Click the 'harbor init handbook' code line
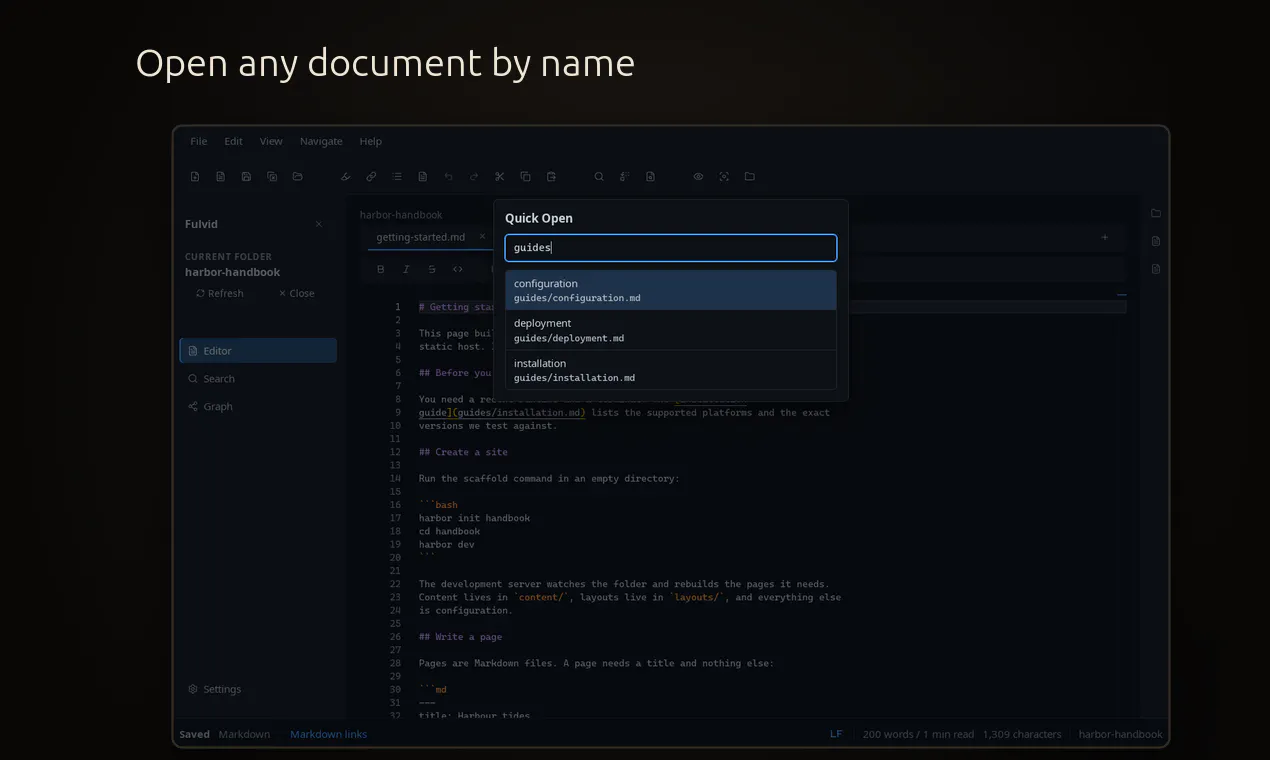Image resolution: width=1270 pixels, height=760 pixels. click(x=474, y=518)
